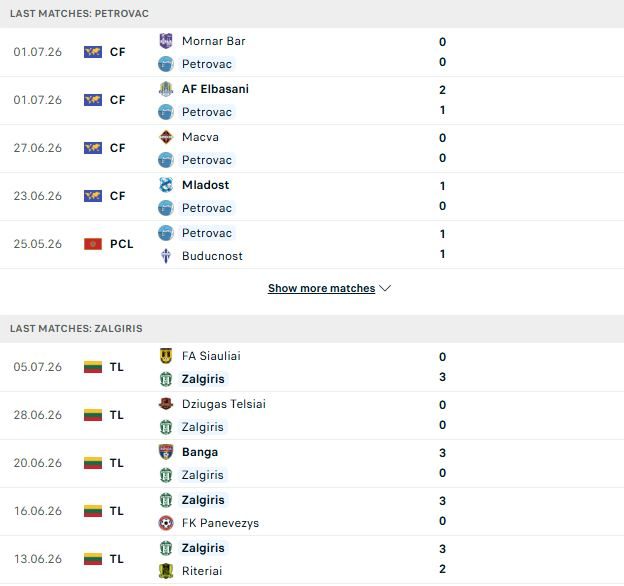Open Show more matches link
624x586 pixels.
[x=322, y=288]
